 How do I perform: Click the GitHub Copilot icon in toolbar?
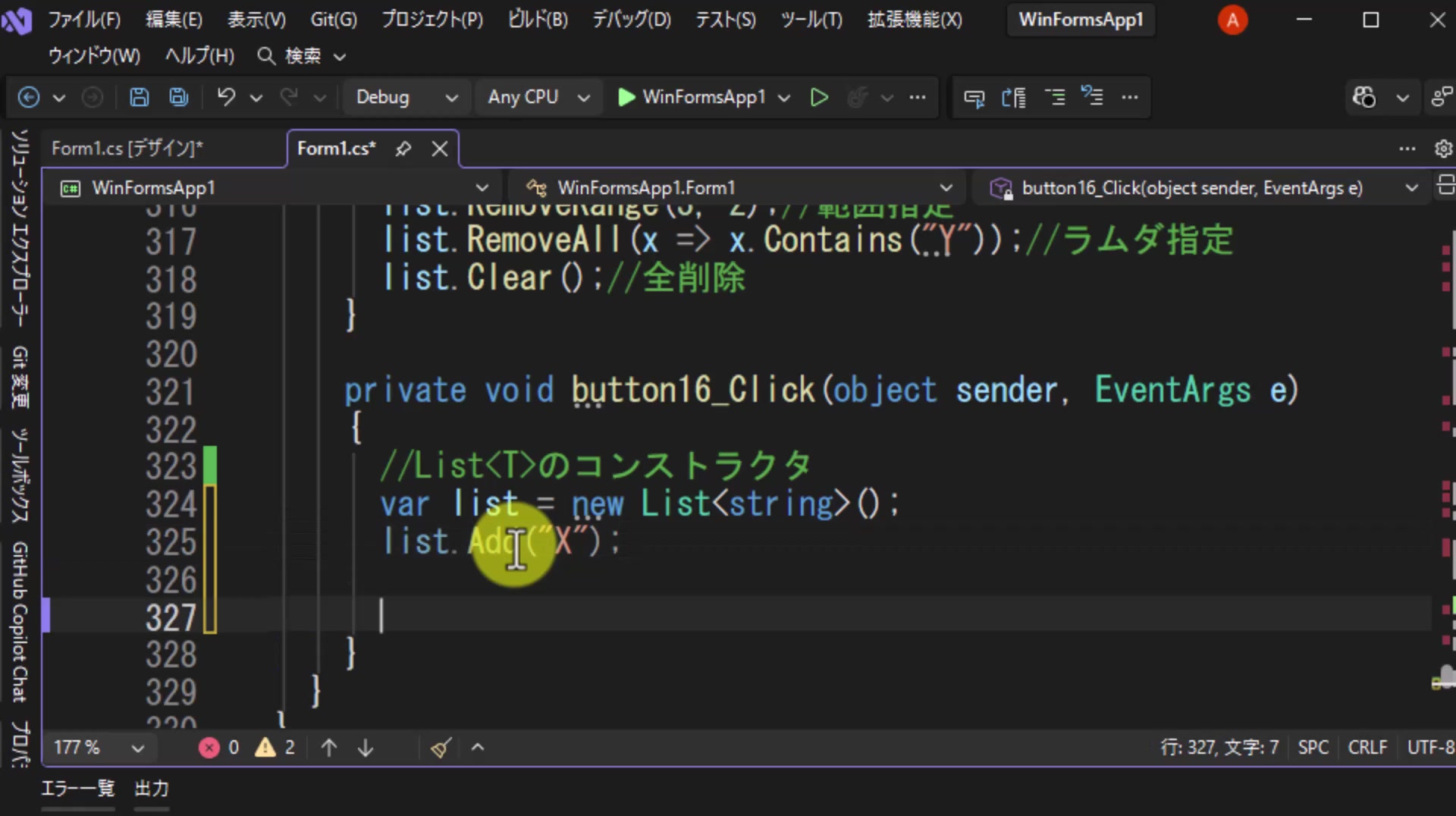pyautogui.click(x=1363, y=97)
